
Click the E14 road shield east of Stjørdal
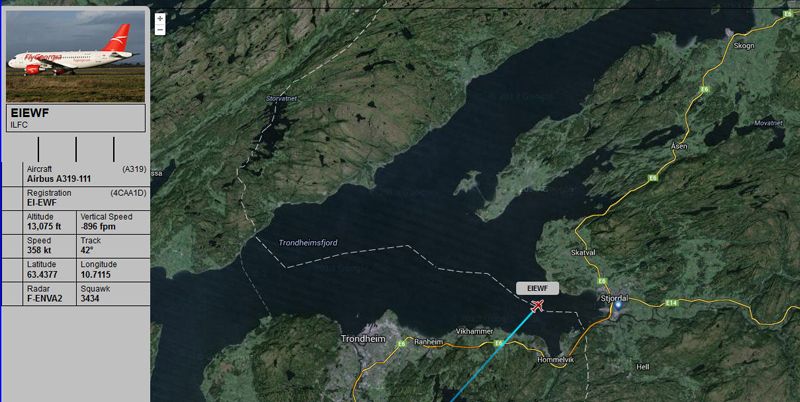point(671,303)
